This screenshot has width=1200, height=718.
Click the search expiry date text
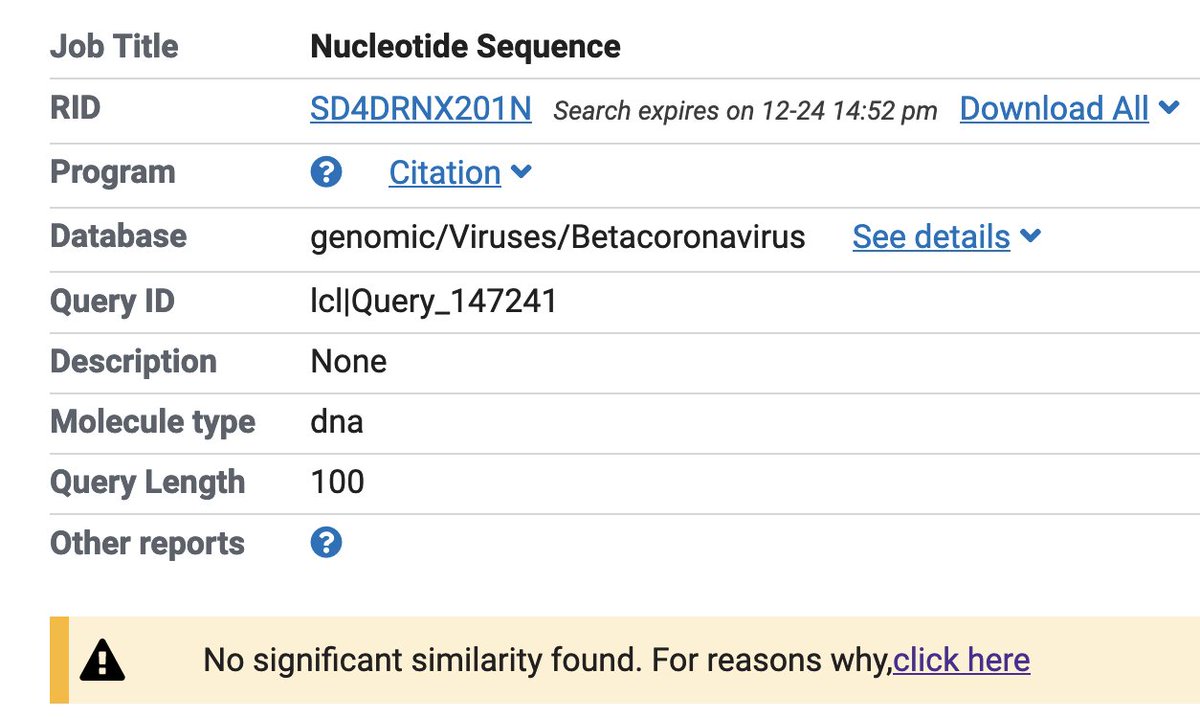coord(745,111)
